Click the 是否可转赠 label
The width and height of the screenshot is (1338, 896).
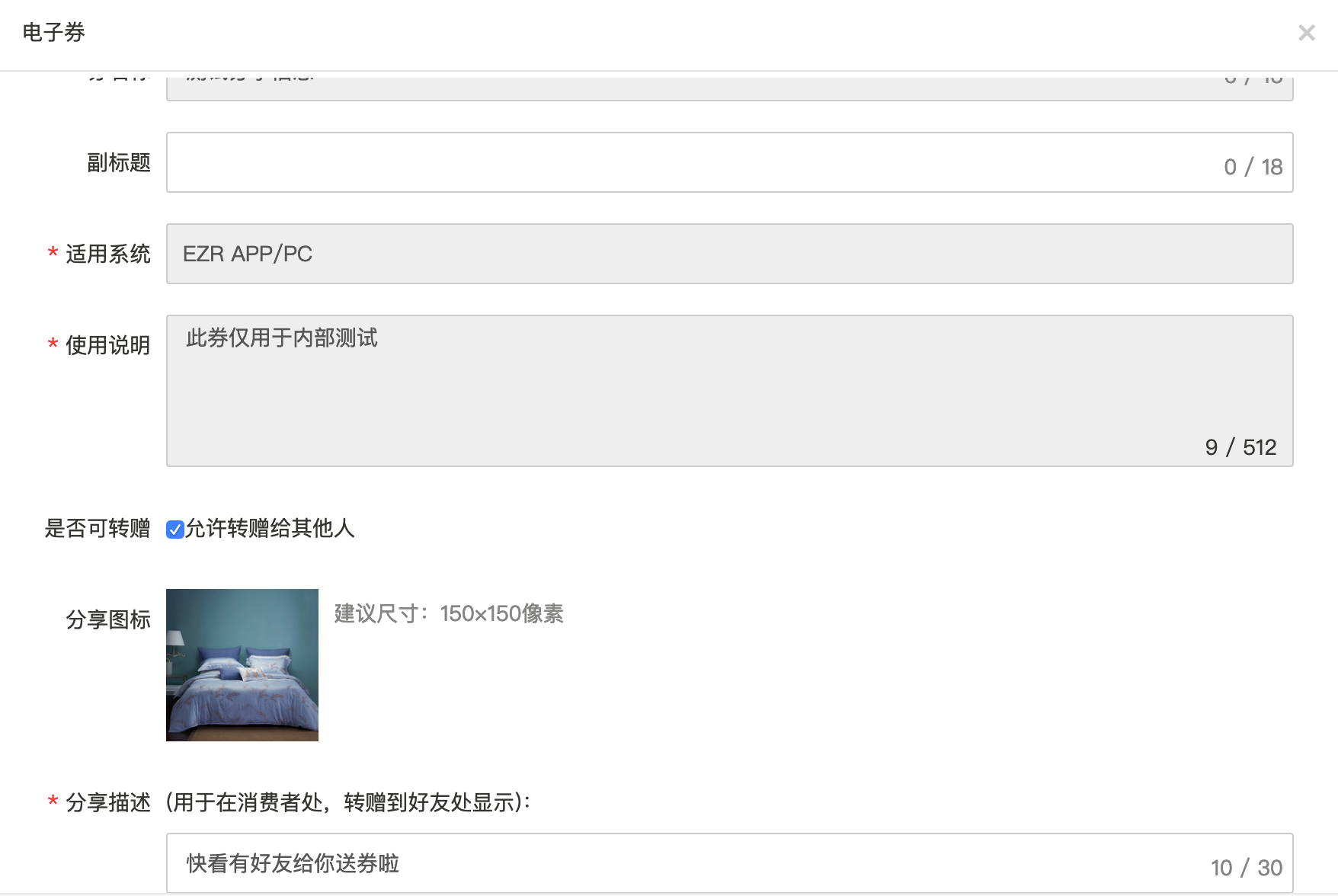pos(98,528)
